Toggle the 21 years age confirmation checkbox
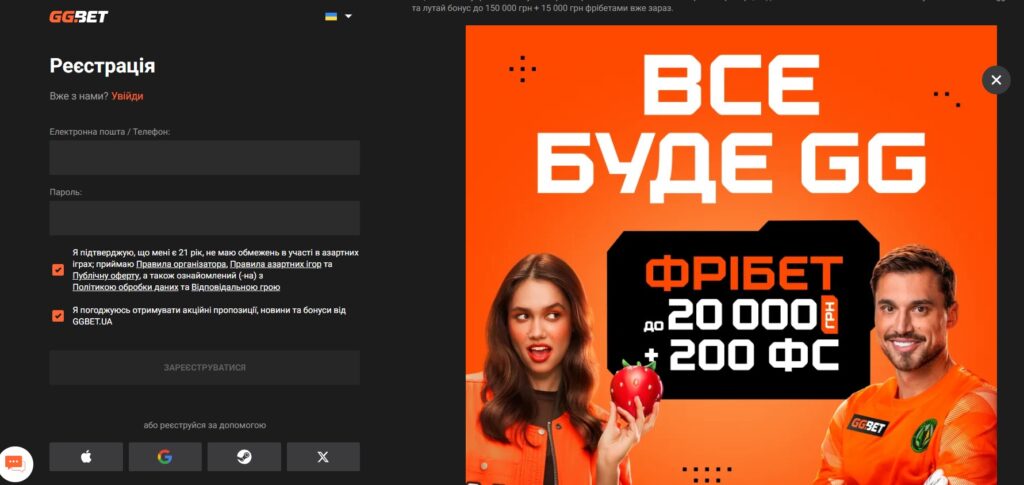 [x=58, y=270]
